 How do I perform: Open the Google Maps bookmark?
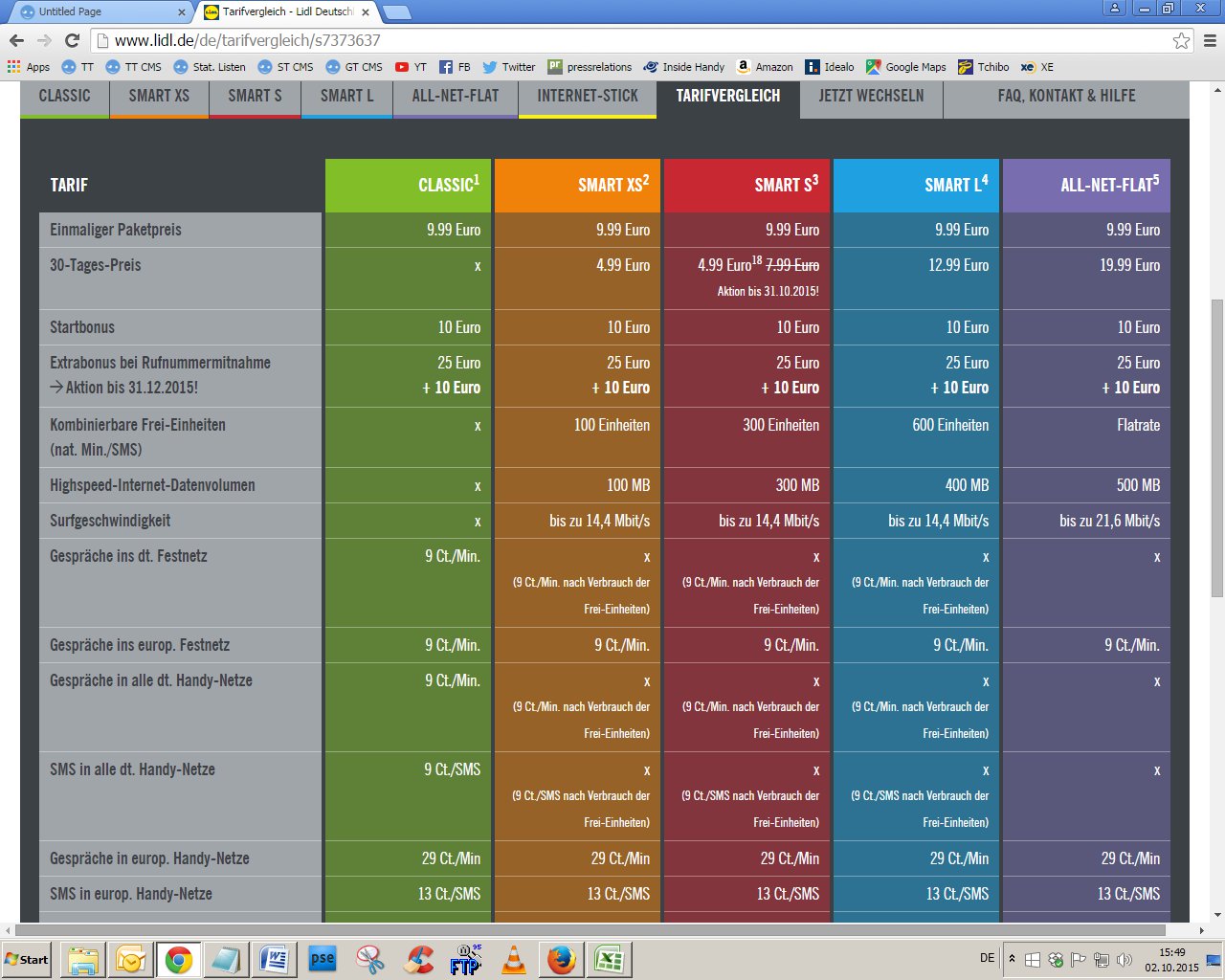905,67
